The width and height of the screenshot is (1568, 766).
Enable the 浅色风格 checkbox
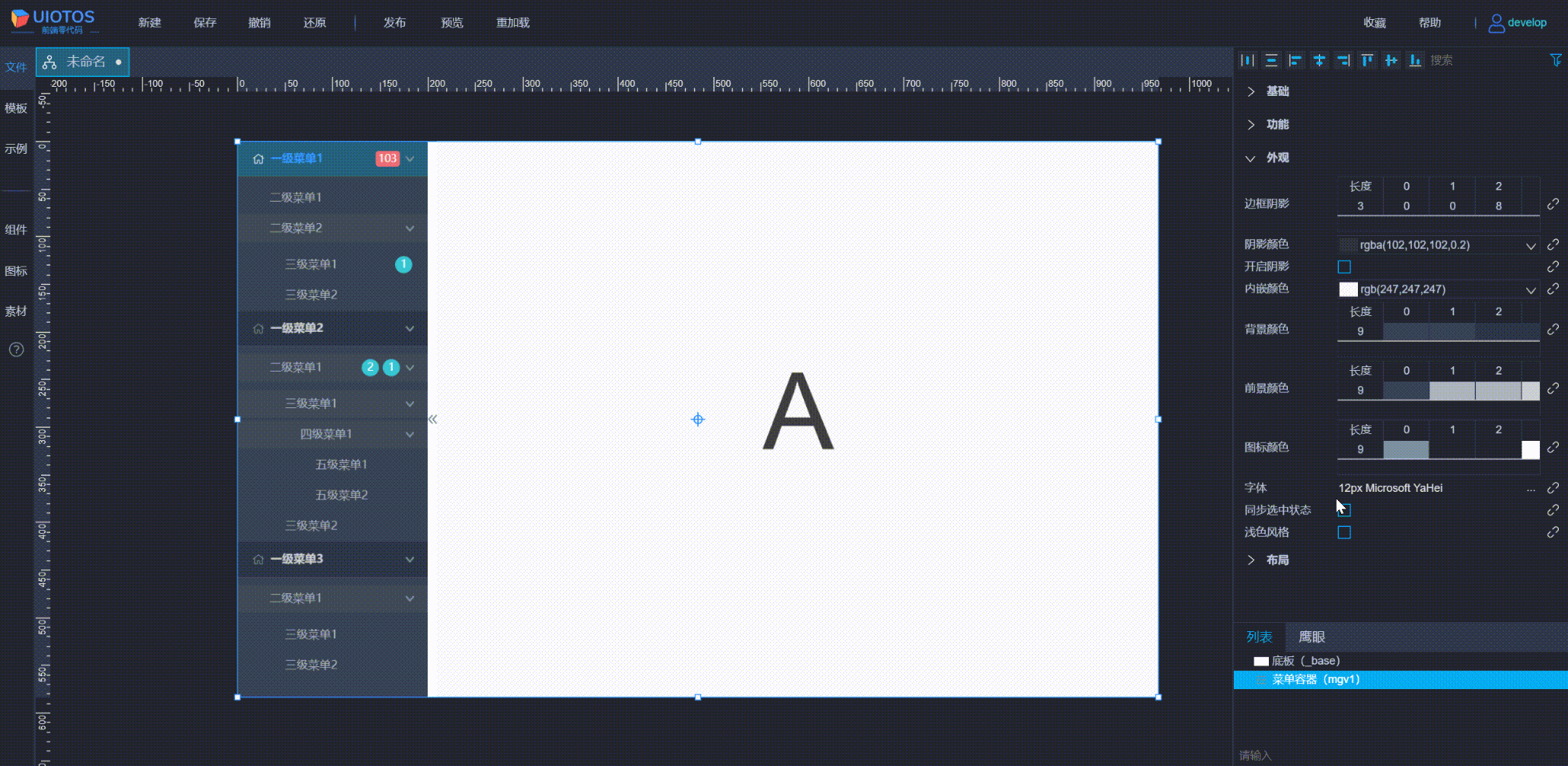1344,533
